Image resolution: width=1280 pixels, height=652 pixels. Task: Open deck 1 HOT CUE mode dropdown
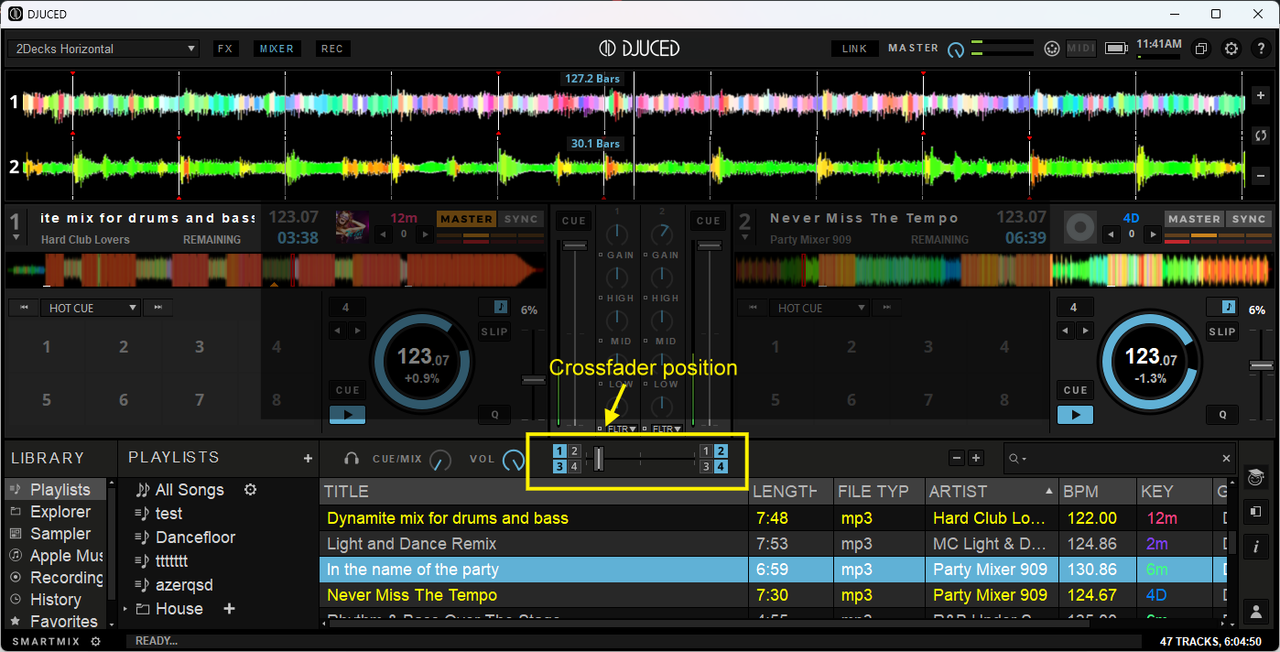coord(90,308)
